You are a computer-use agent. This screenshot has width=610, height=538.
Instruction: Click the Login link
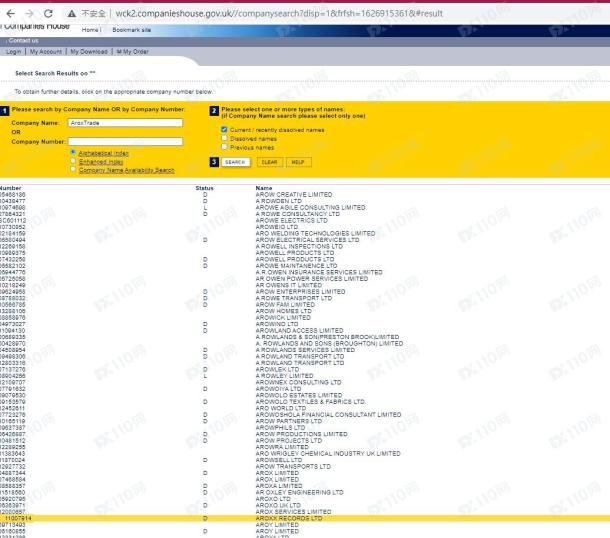[13, 51]
